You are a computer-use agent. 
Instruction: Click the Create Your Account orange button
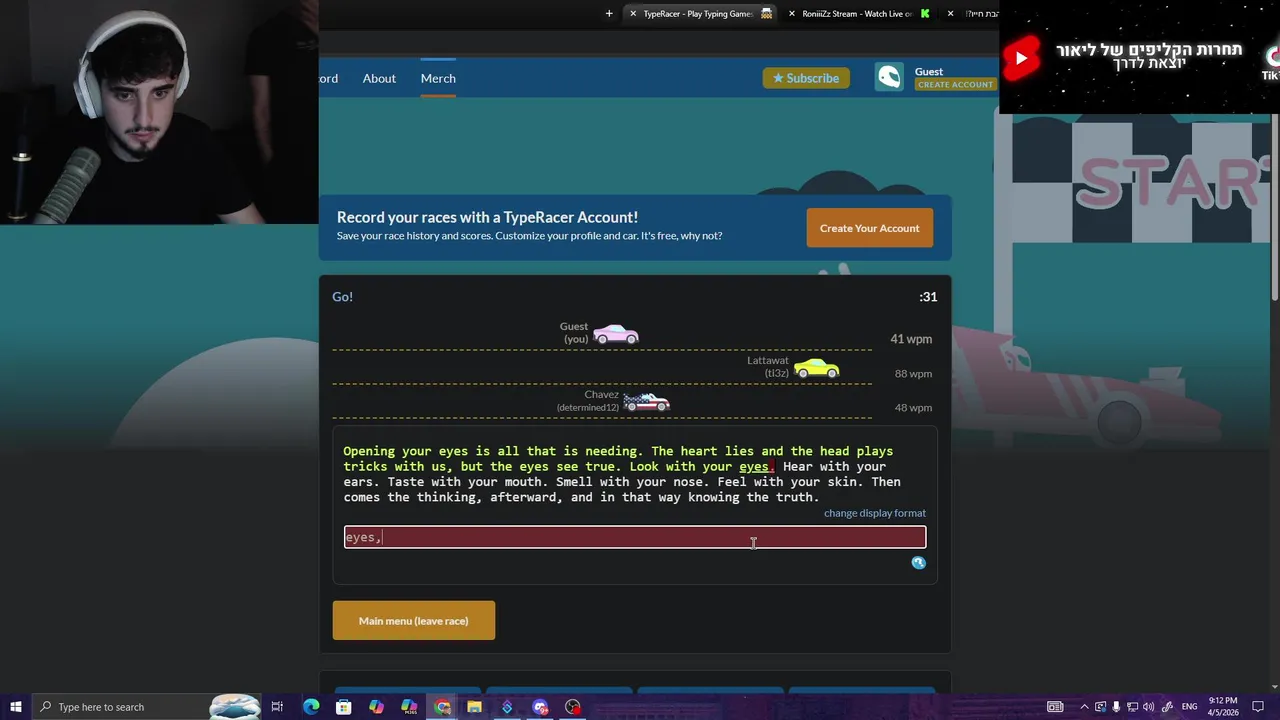coord(870,228)
